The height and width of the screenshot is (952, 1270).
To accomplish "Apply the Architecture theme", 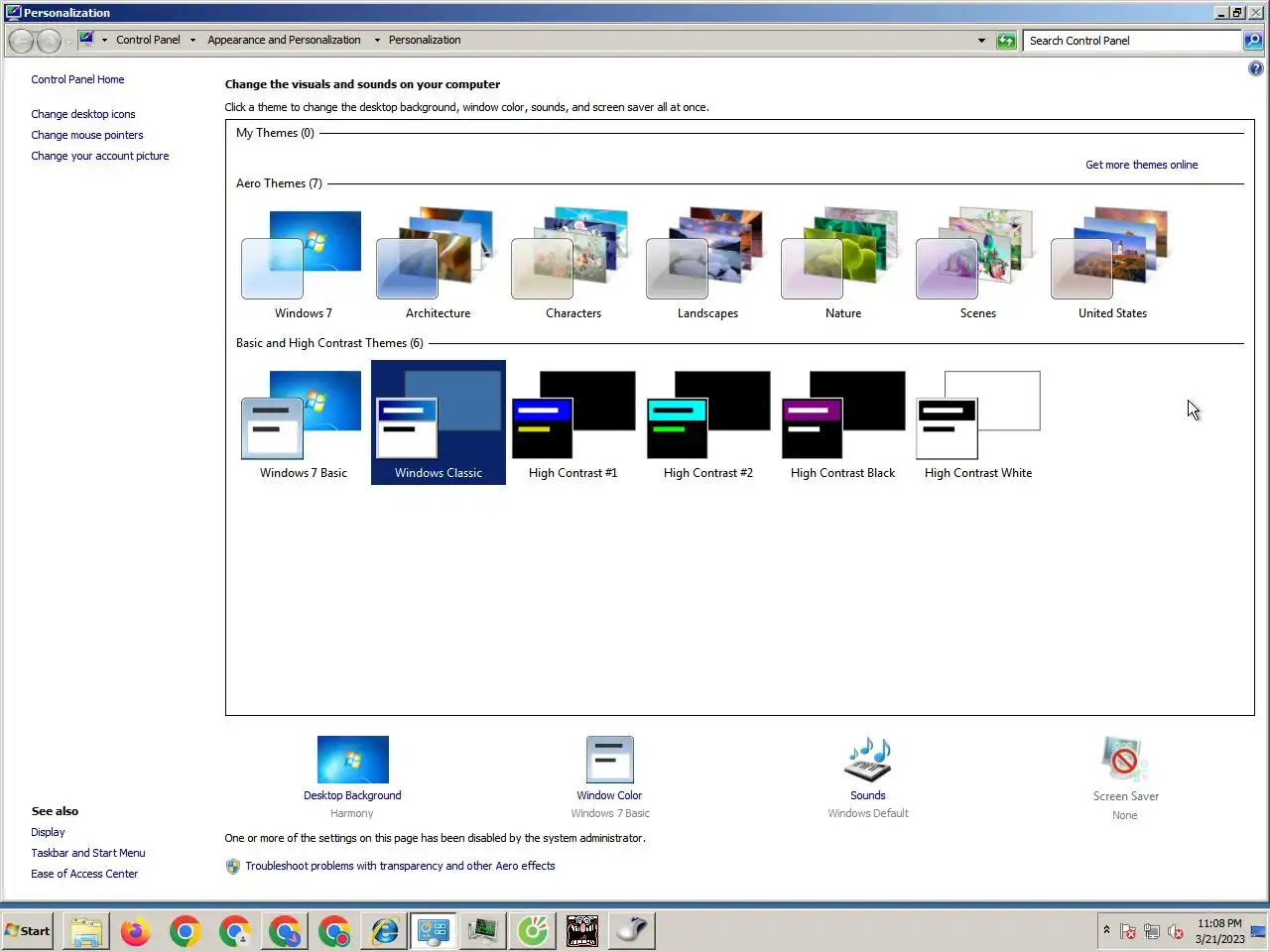I will 438,264.
